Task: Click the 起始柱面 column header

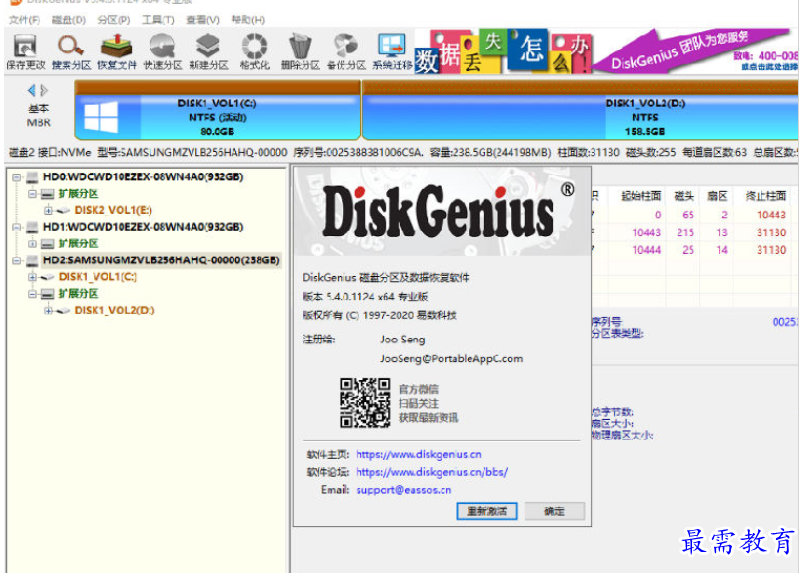Action: (641, 196)
